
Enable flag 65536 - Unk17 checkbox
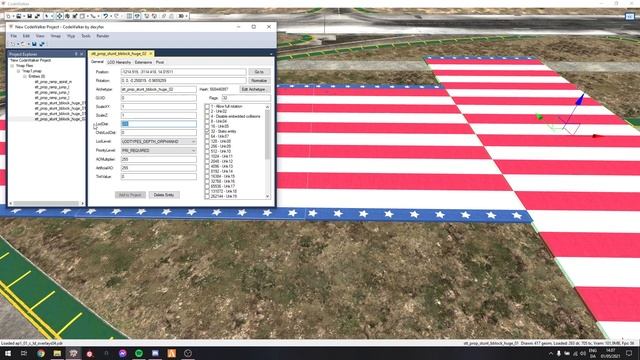click(207, 186)
